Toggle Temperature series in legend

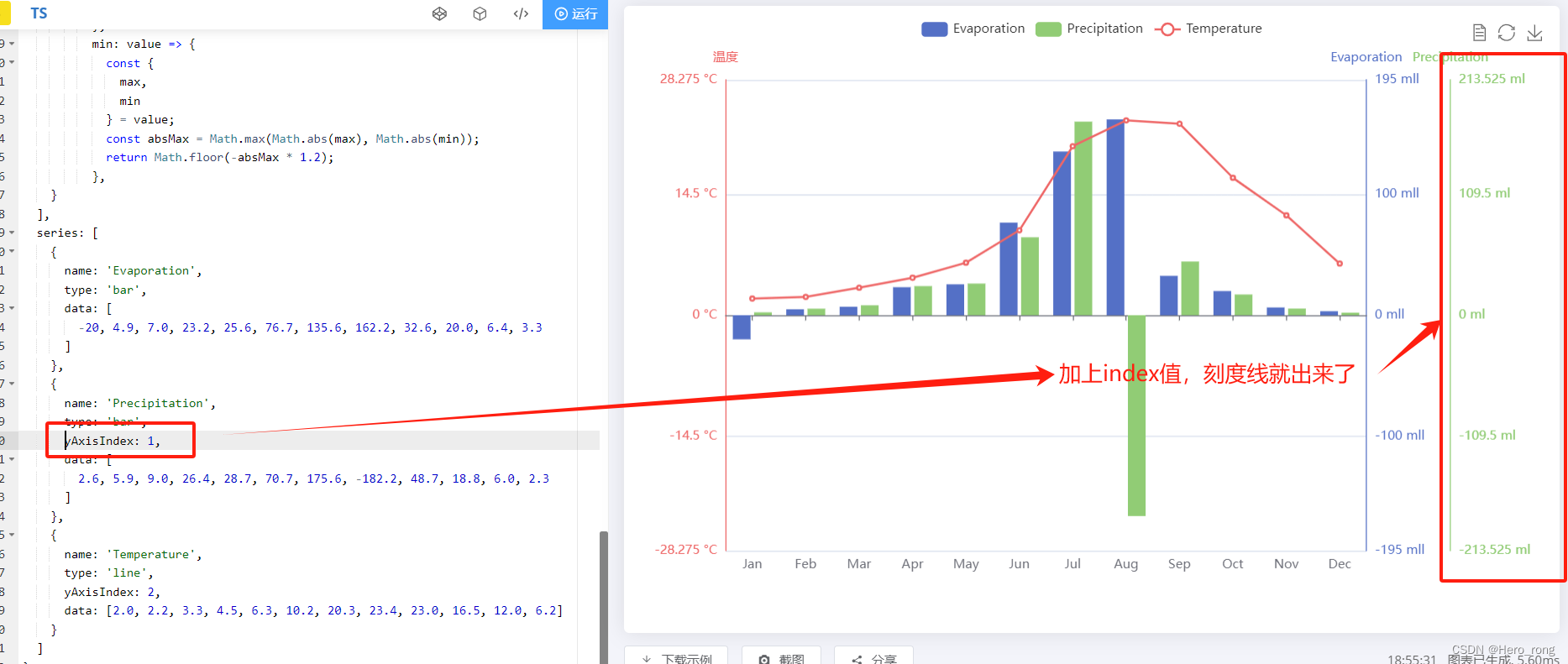1209,29
